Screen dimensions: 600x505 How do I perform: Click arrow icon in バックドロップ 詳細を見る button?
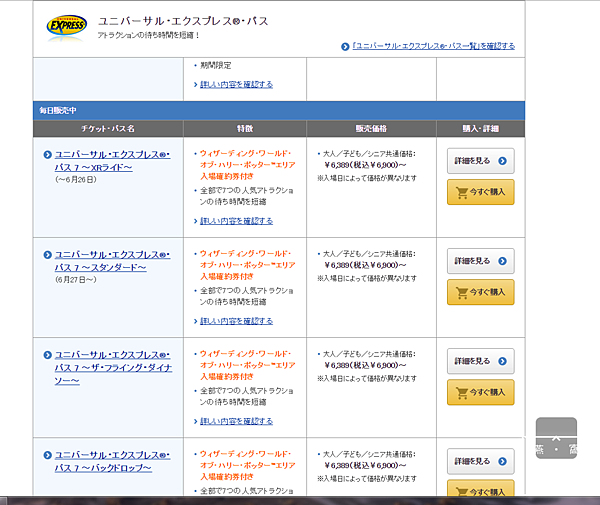[x=502, y=461]
